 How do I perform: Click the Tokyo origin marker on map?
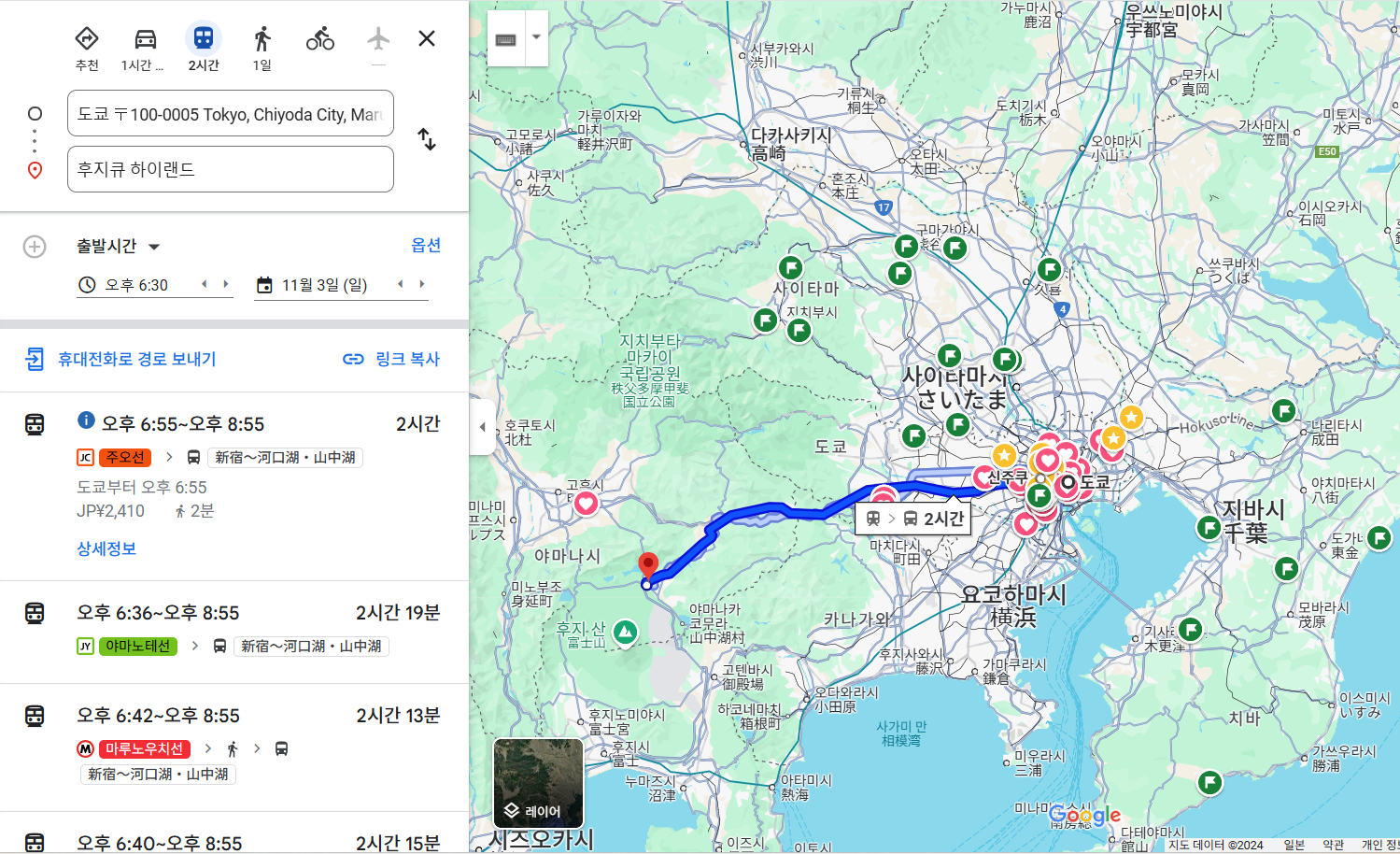click(1068, 483)
